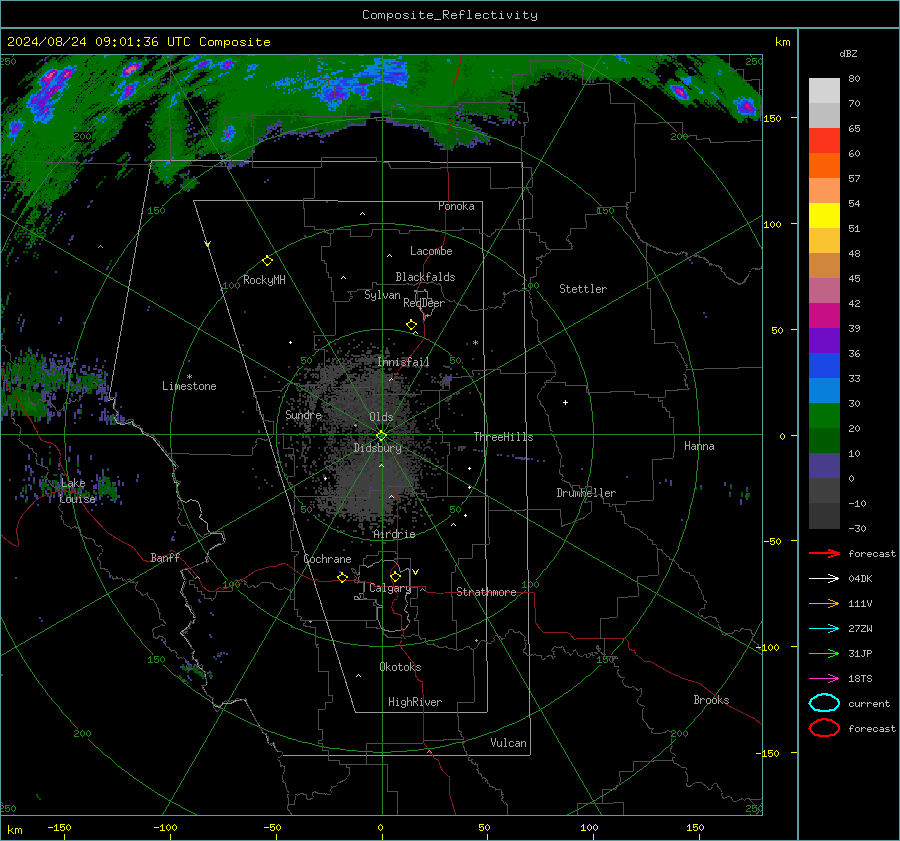Click the Banff label
900x841 pixels.
(165, 557)
